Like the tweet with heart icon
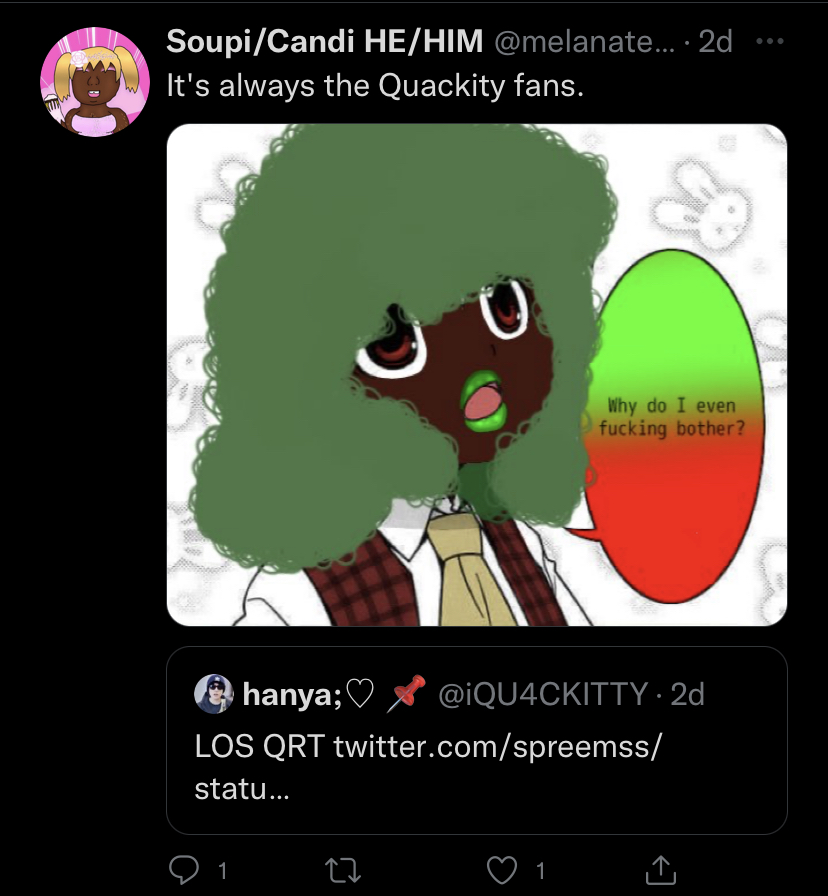The height and width of the screenshot is (896, 828). pos(502,870)
